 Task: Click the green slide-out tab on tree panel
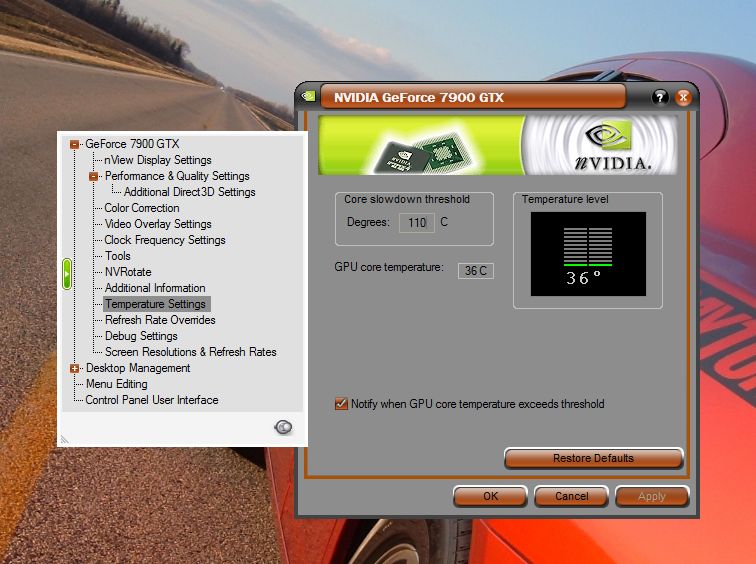pos(67,274)
